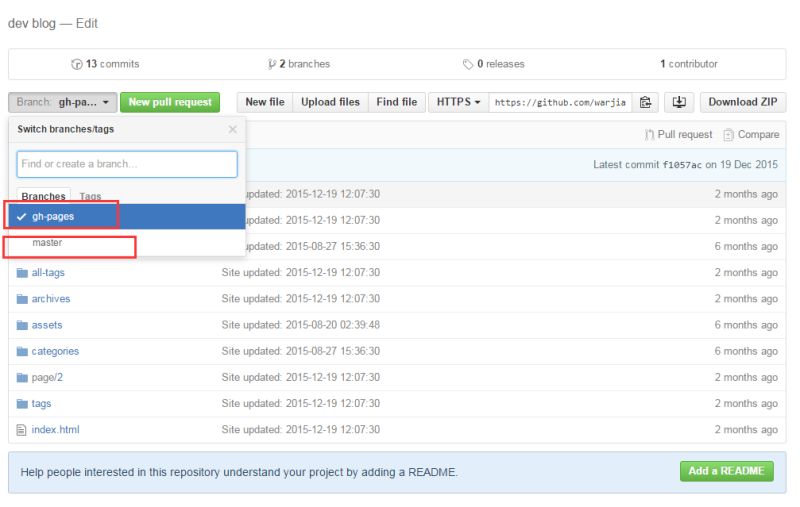The height and width of the screenshot is (507, 800).
Task: Open commit message in the tags row
Action: pos(301,403)
